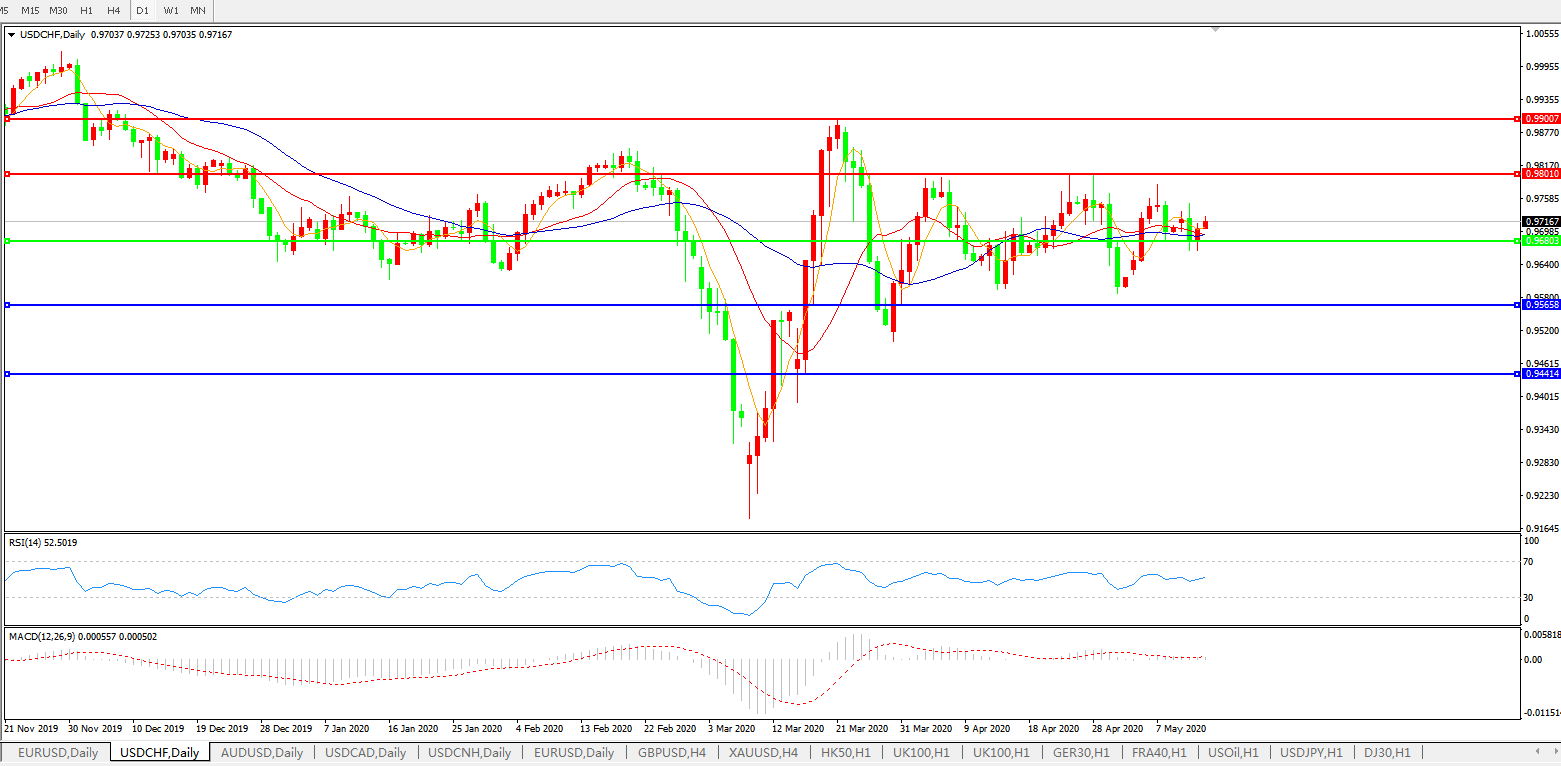Select the M30 timeframe button
The image size is (1561, 766).
[x=58, y=10]
